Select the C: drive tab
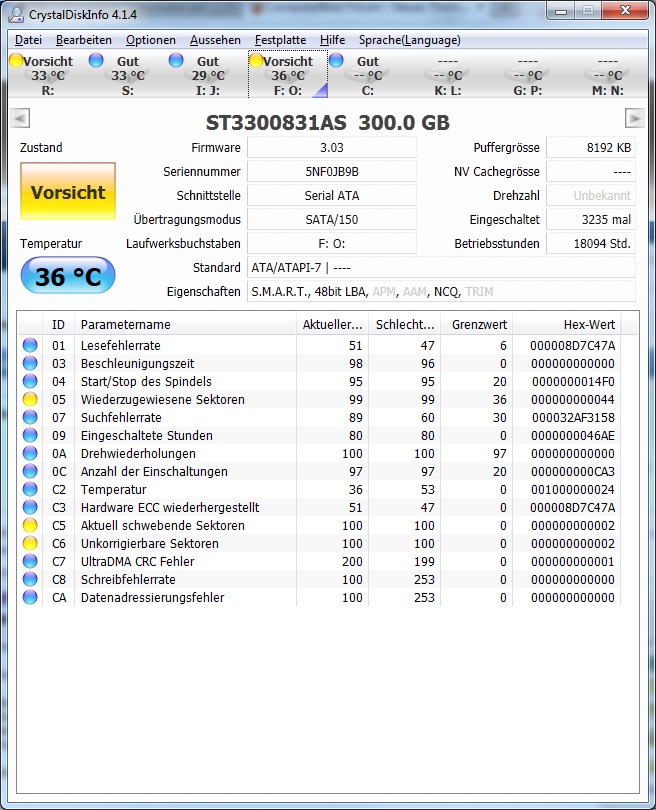Screen dimensions: 656x810 point(368,75)
